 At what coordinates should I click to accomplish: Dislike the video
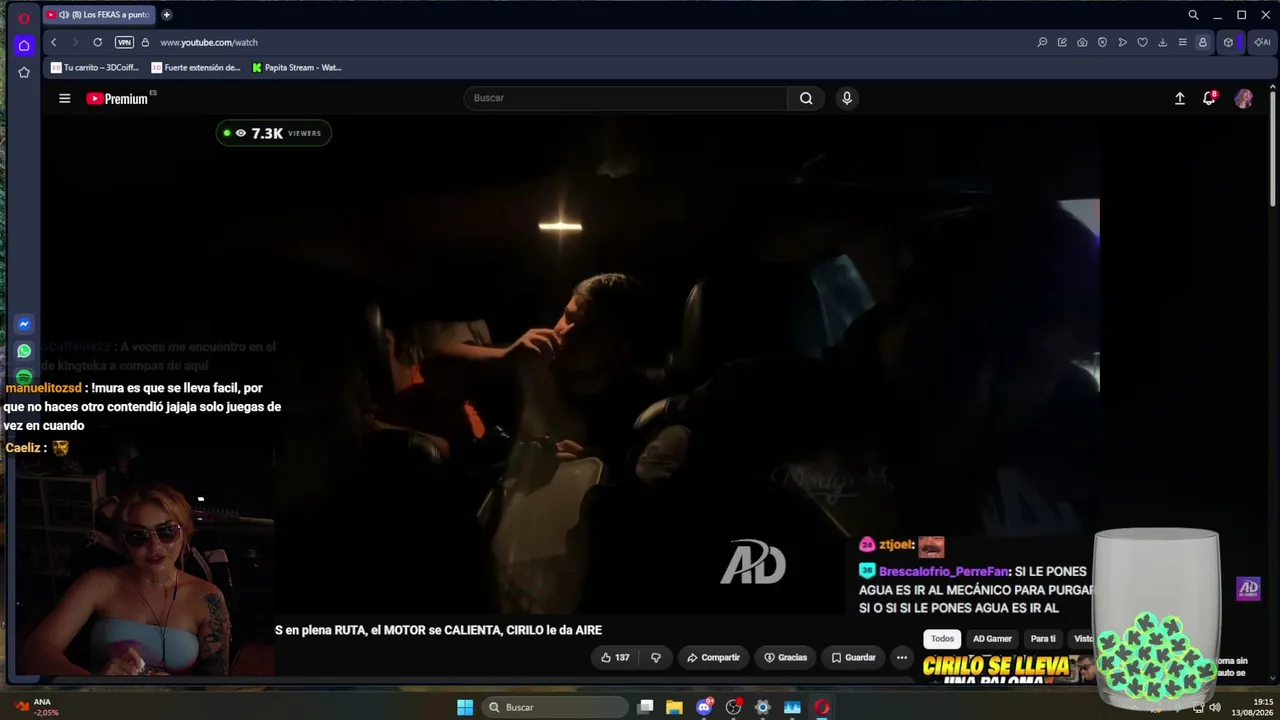[656, 657]
